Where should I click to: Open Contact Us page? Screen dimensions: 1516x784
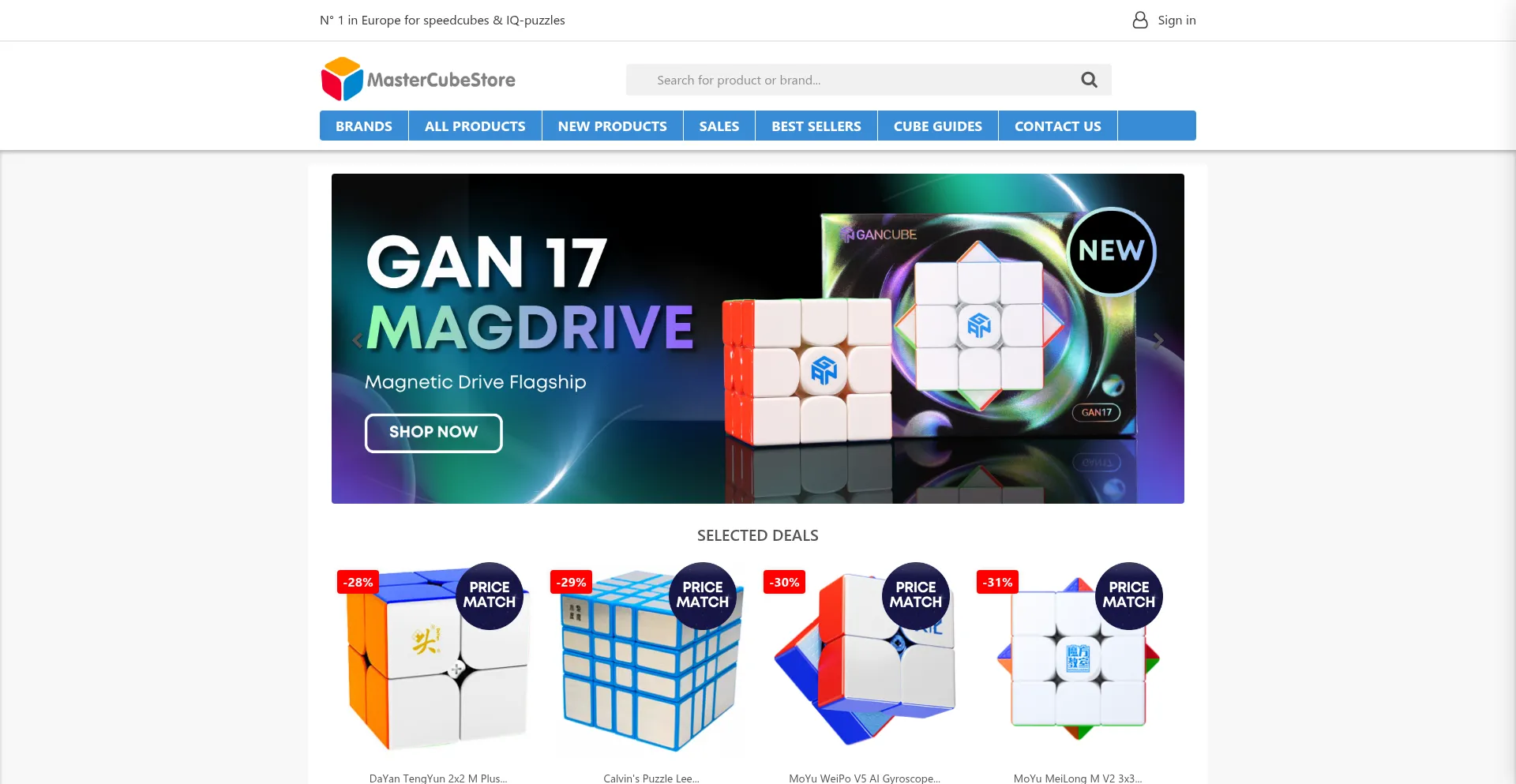click(1058, 126)
